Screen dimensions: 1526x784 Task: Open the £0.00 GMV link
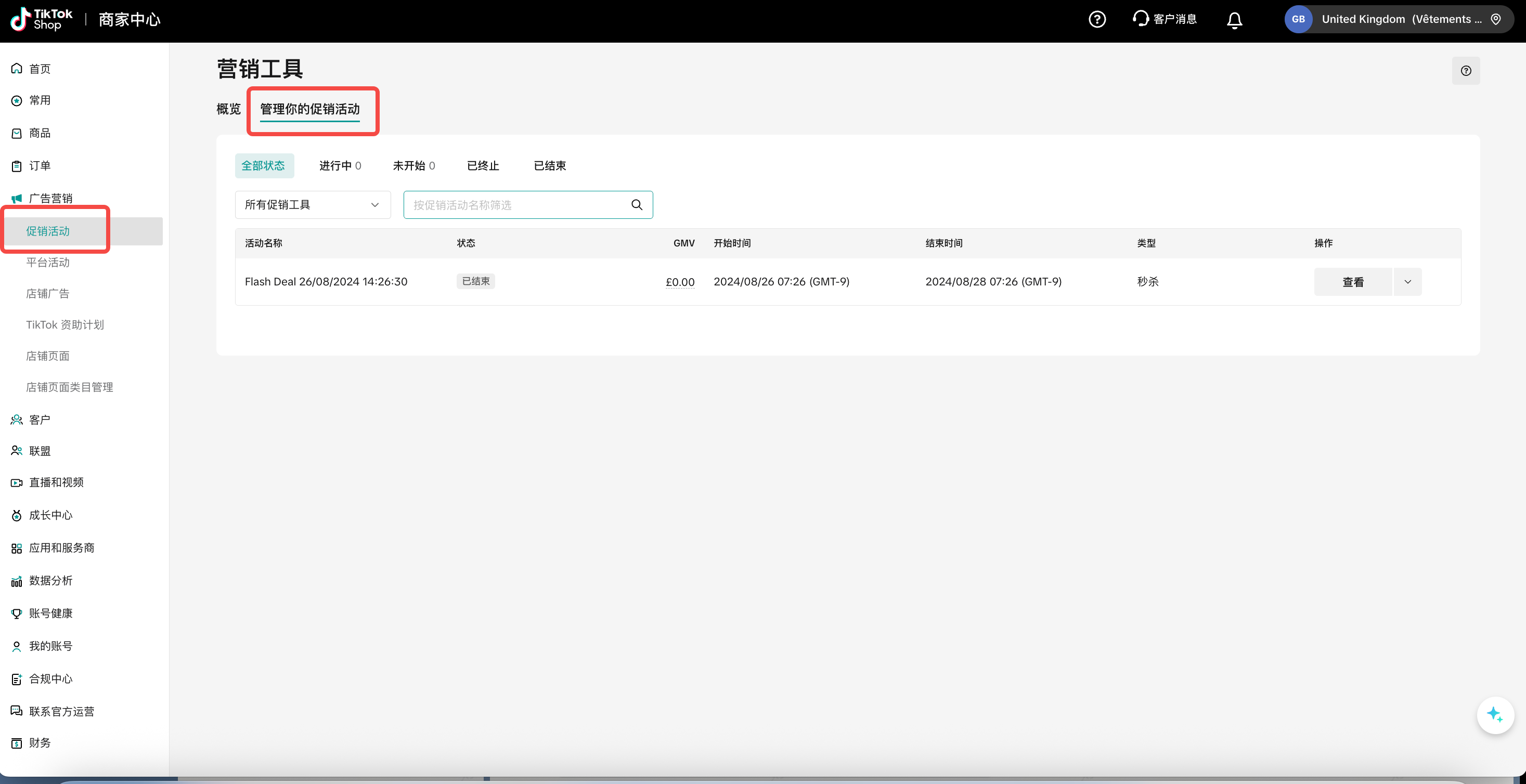679,282
